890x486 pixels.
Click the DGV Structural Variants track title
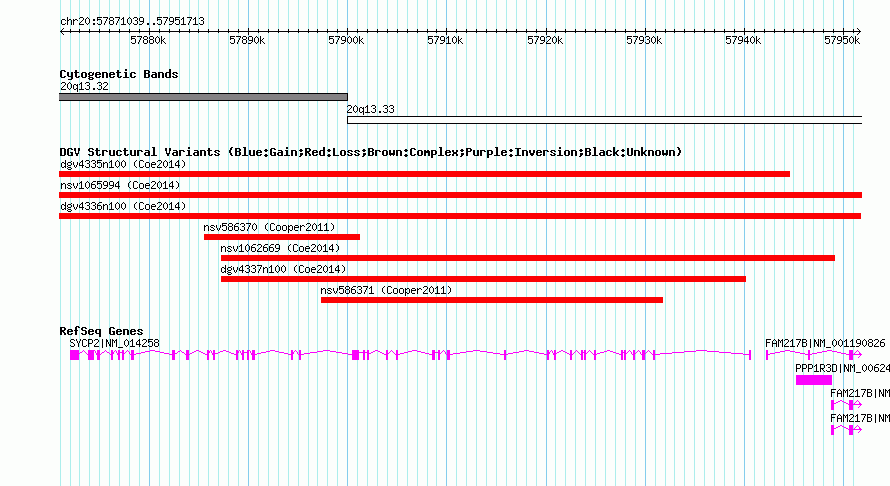(x=371, y=152)
